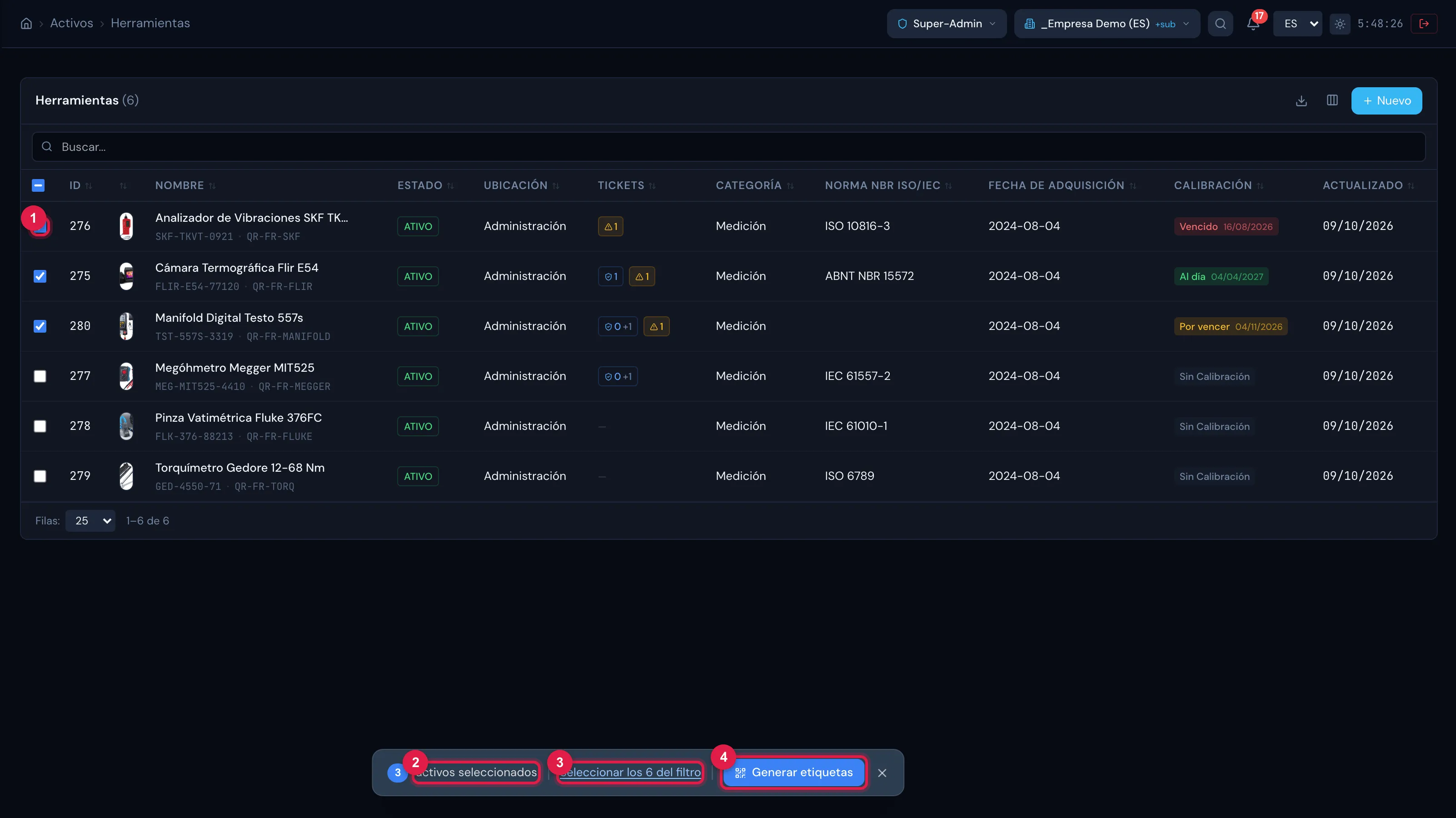Dismiss the selection bar with X
Screen dimensions: 1456x818
click(x=882, y=773)
